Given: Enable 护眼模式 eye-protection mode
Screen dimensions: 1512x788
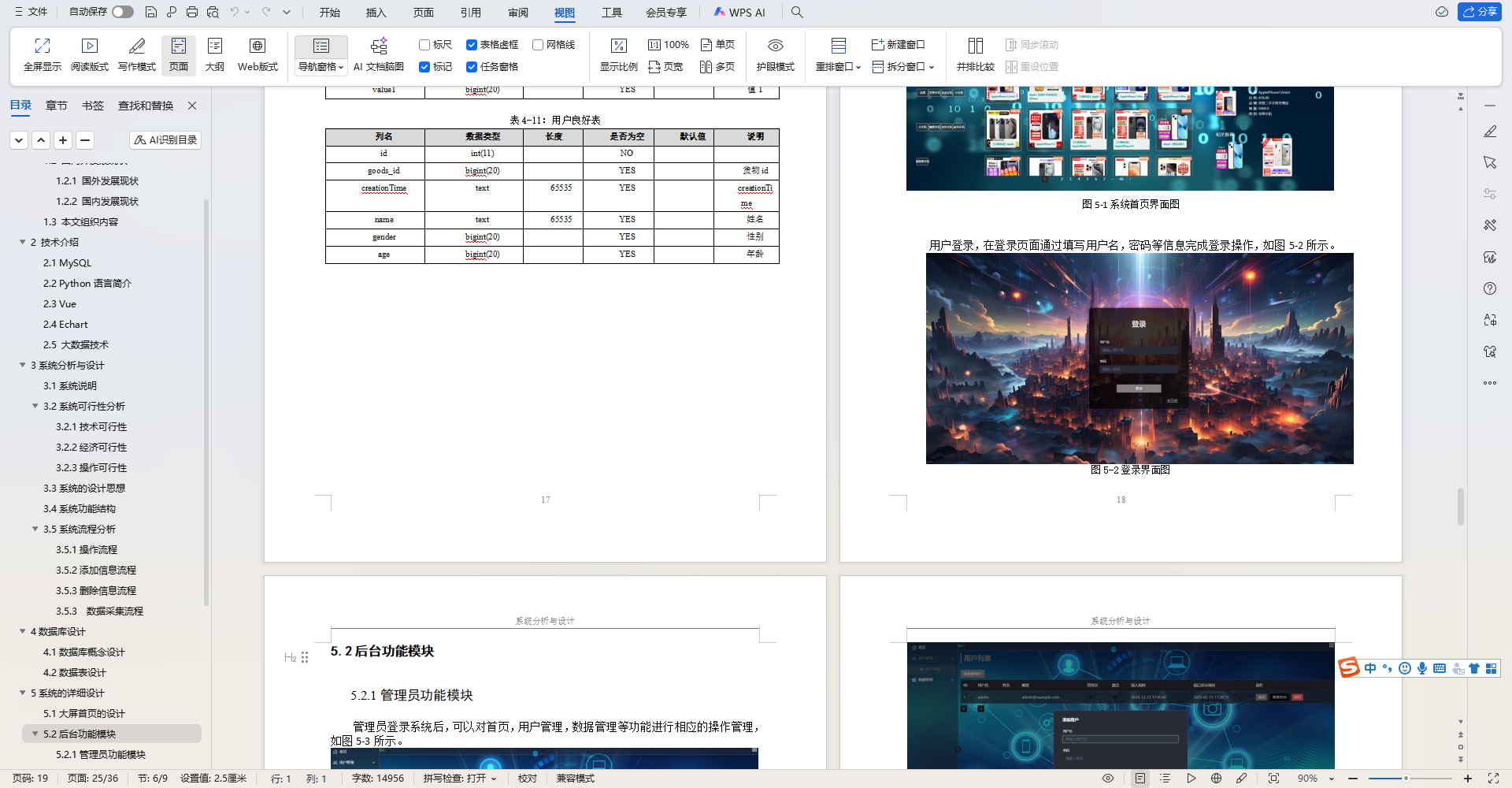Looking at the screenshot, I should 775,54.
